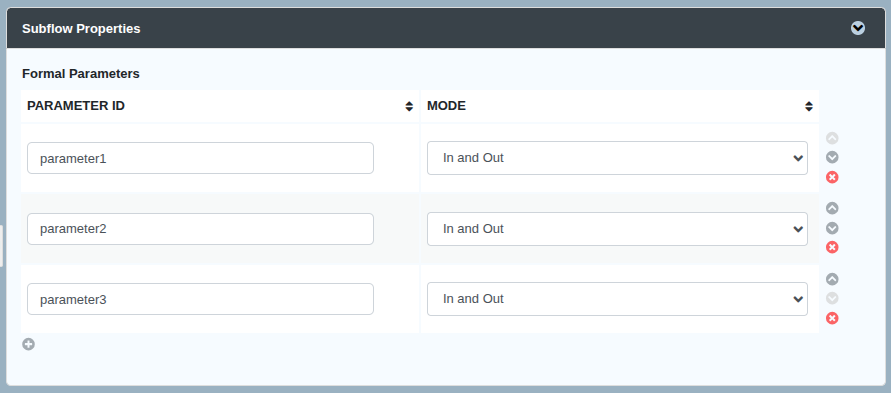Viewport: 892px width, 393px height.
Task: Open the Mode dropdown for parameter1
Action: coord(617,158)
